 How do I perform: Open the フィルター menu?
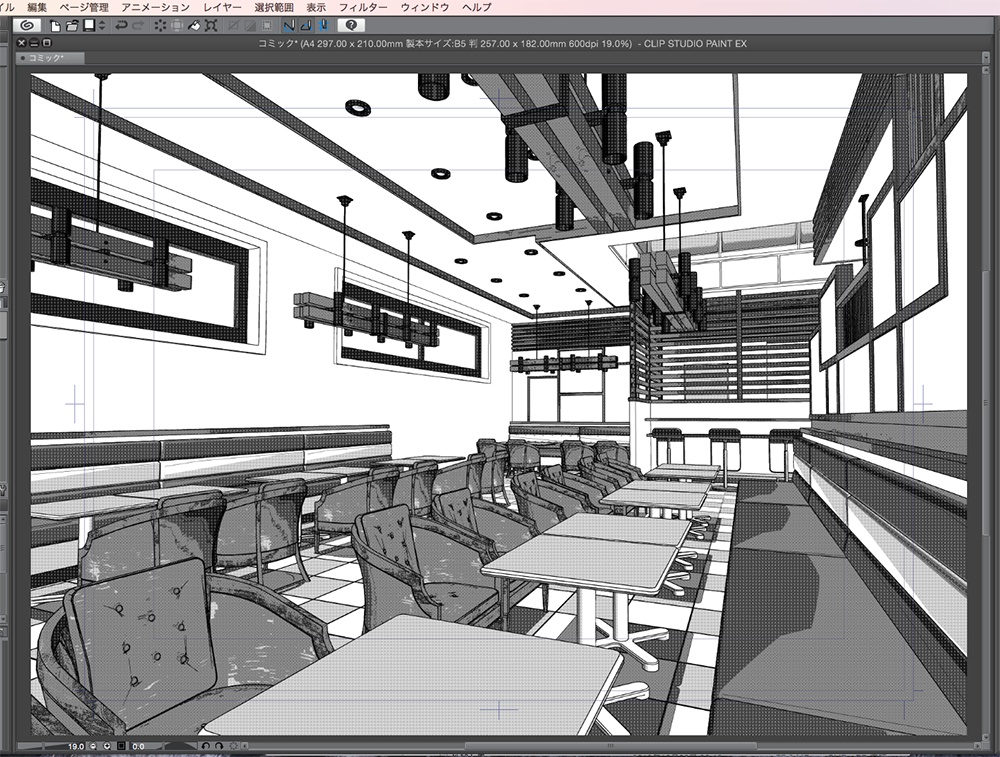click(363, 7)
